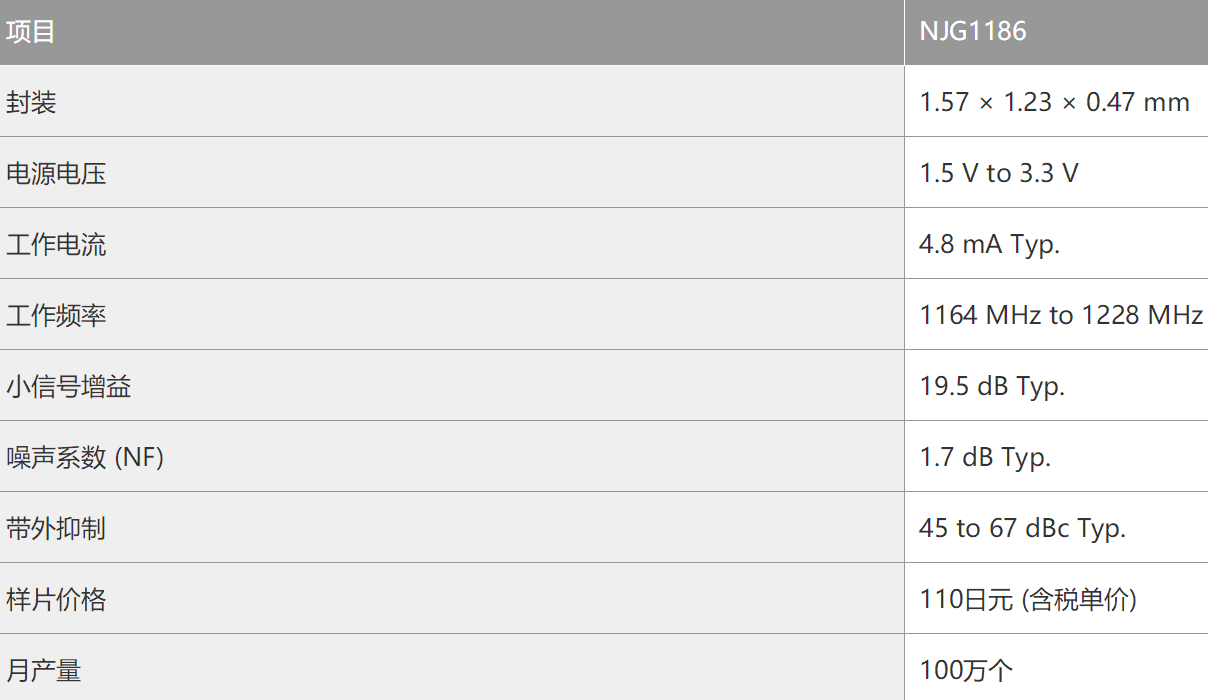This screenshot has height=700, width=1208.
Task: Select the 小信号增益 row label
Action: point(68,387)
